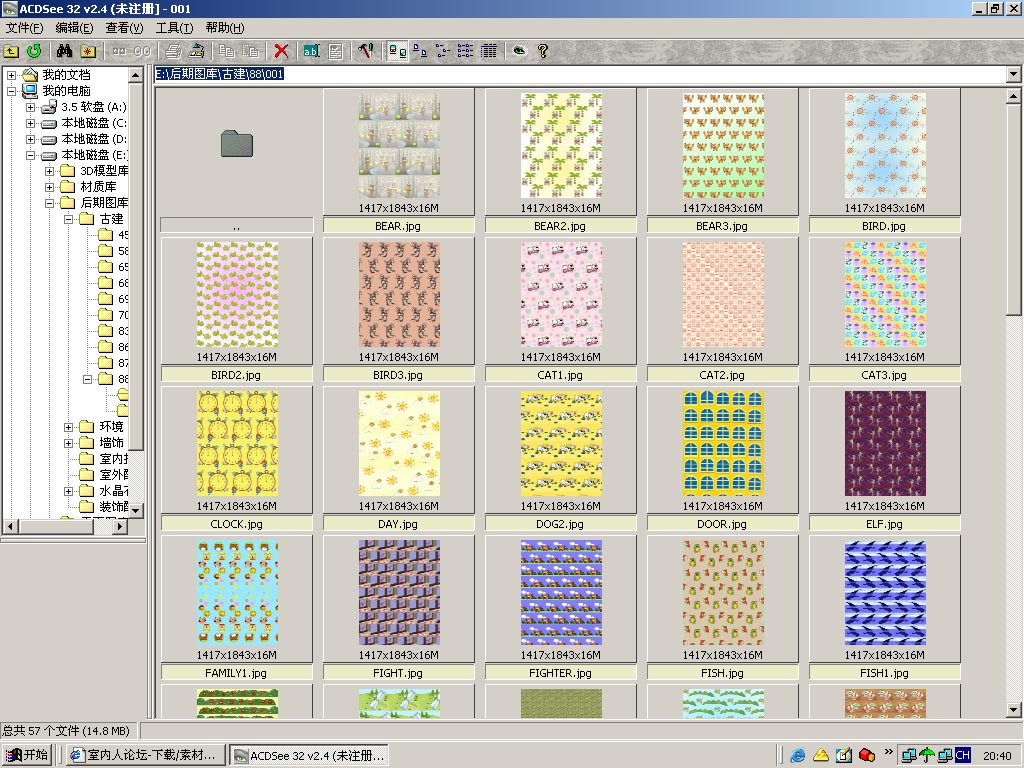This screenshot has height=768, width=1024.
Task: Open the 帮助(H) menu
Action: point(225,27)
